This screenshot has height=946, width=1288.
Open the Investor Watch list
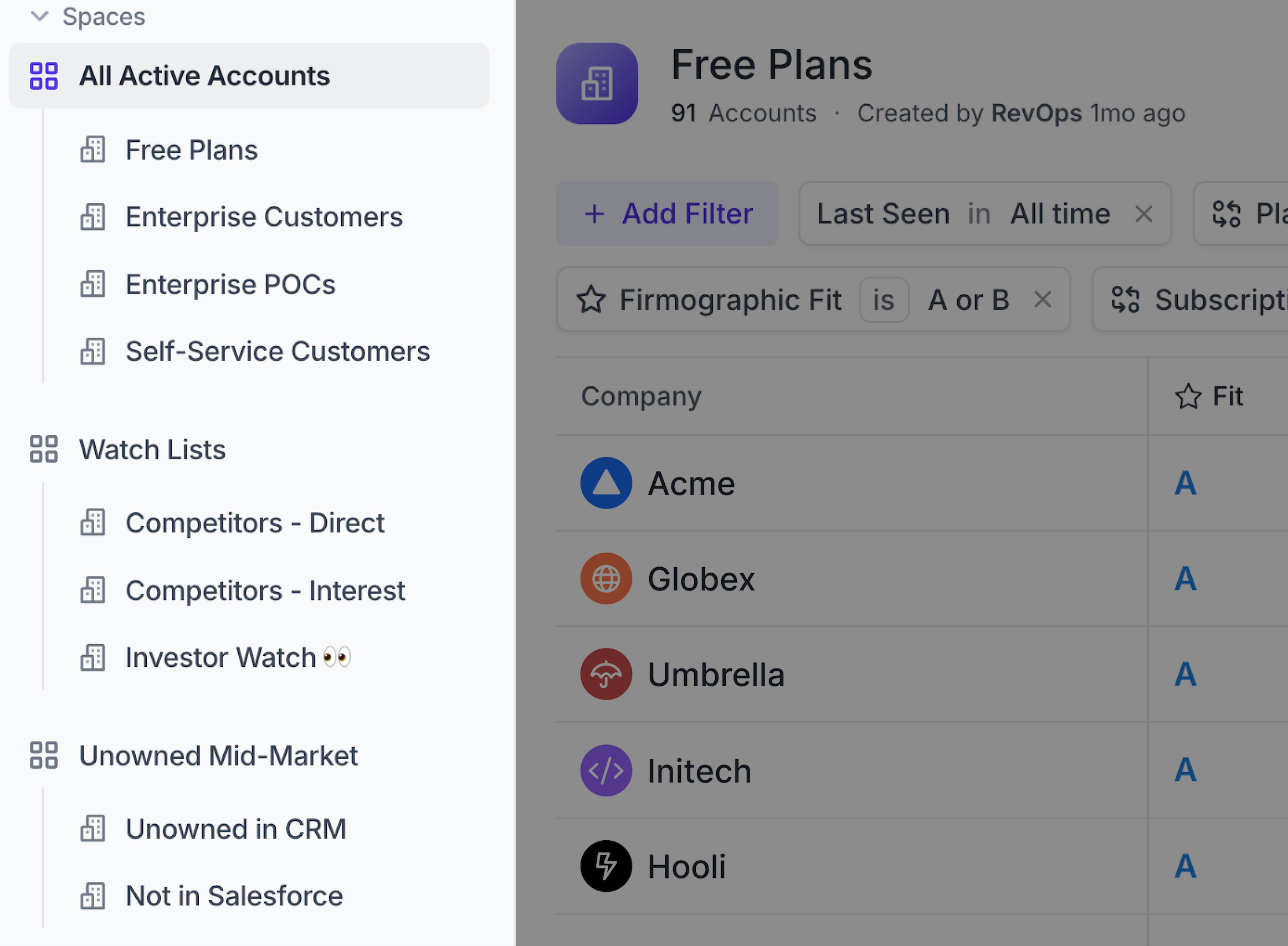[221, 658]
